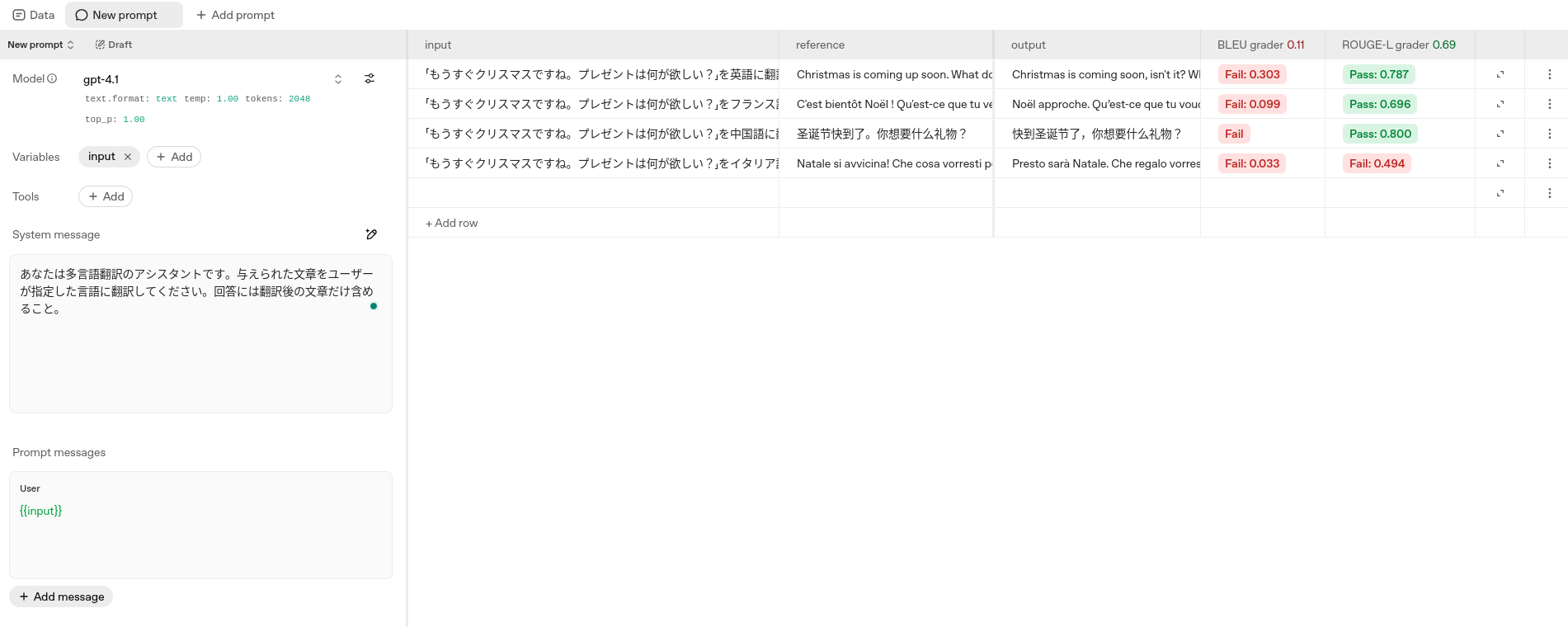The height and width of the screenshot is (627, 1568).
Task: Add a new variable
Action: point(174,157)
